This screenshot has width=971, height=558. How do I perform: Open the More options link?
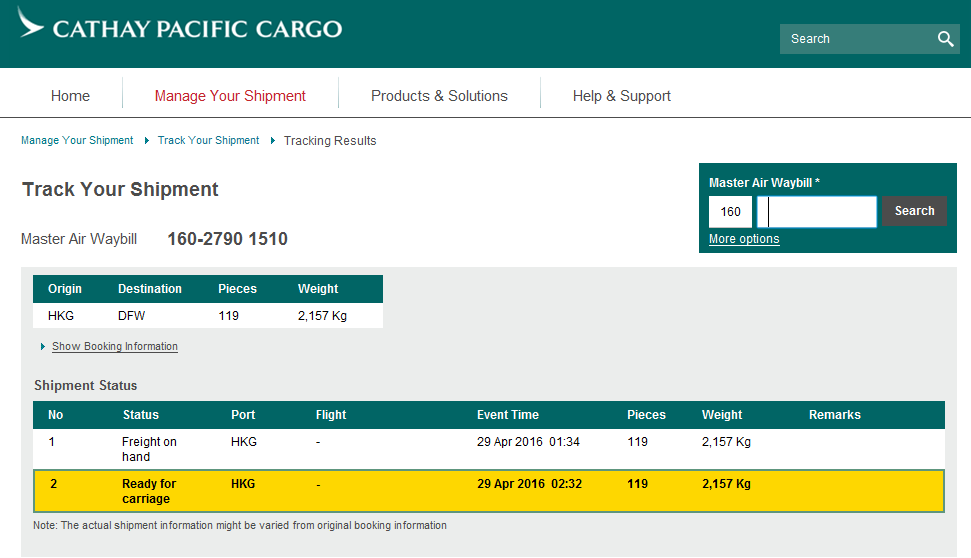(x=744, y=239)
